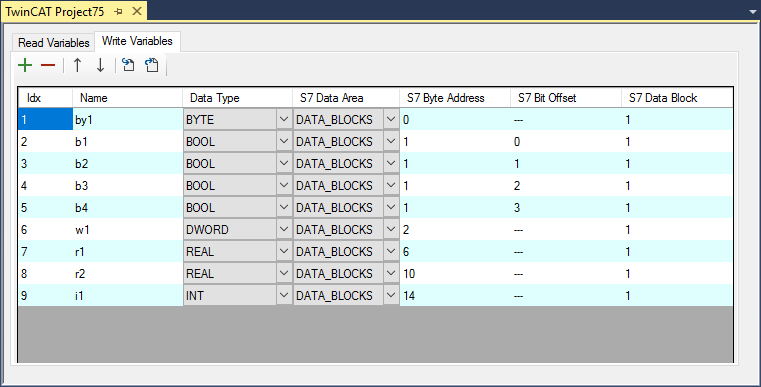Click byte address 0 for by1

[455, 119]
